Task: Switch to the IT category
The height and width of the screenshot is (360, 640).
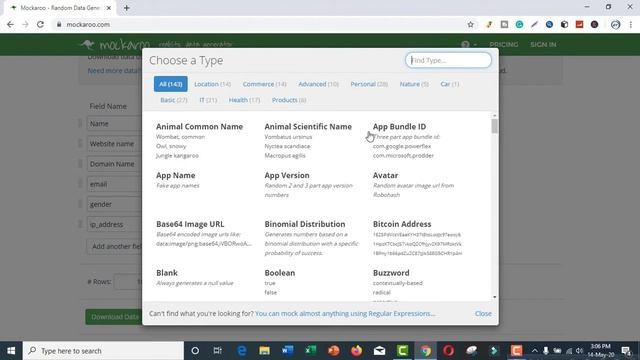Action: click(208, 100)
